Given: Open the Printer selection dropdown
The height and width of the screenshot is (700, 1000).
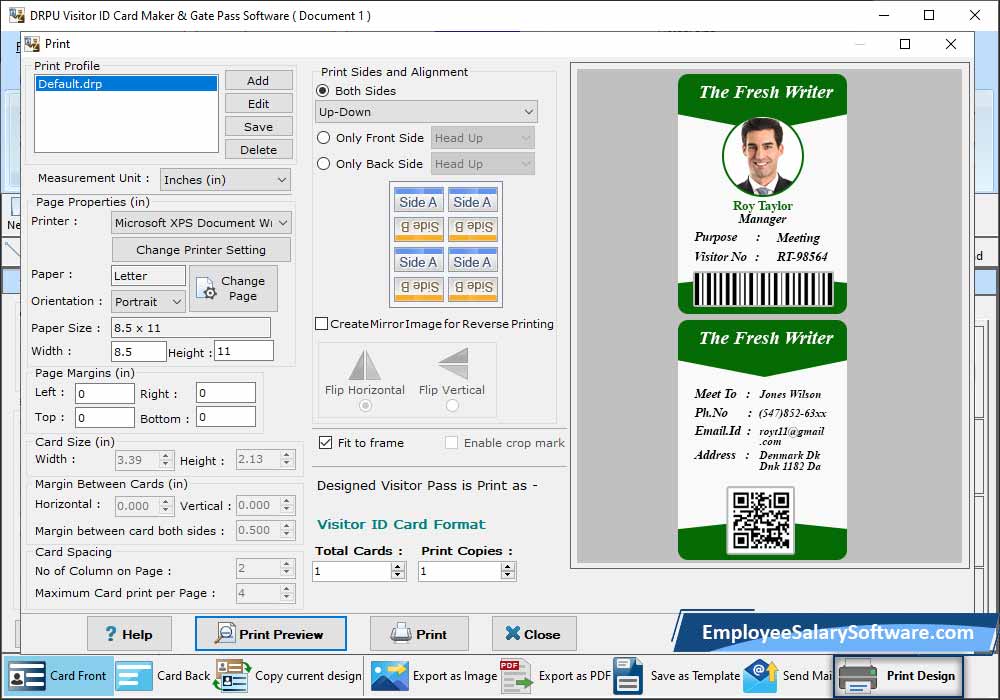Looking at the screenshot, I should point(202,222).
